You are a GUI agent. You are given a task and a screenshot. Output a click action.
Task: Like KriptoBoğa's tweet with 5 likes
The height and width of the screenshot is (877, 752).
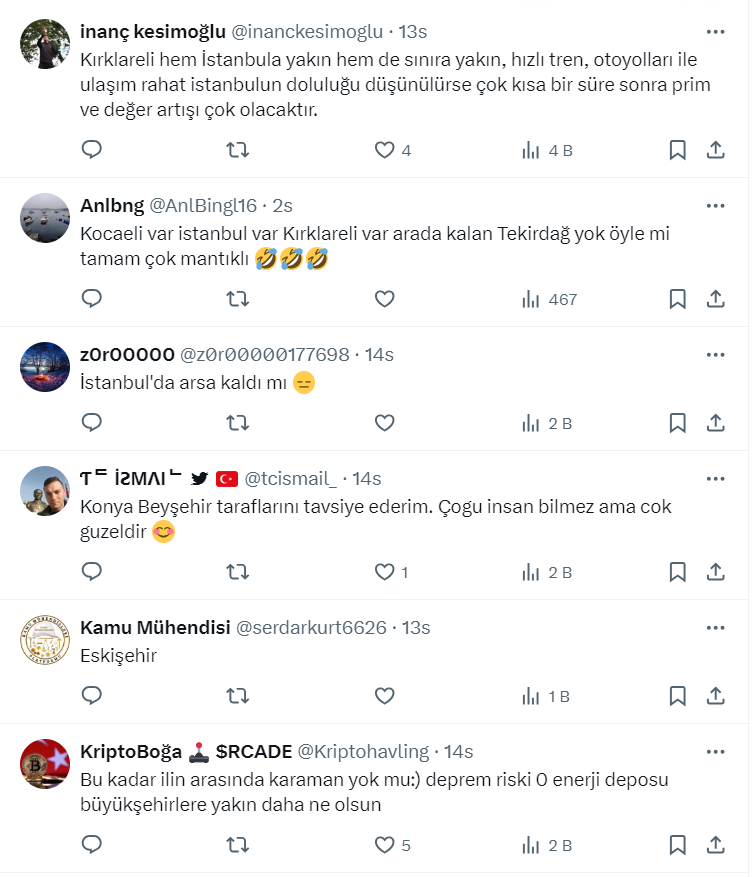click(385, 845)
